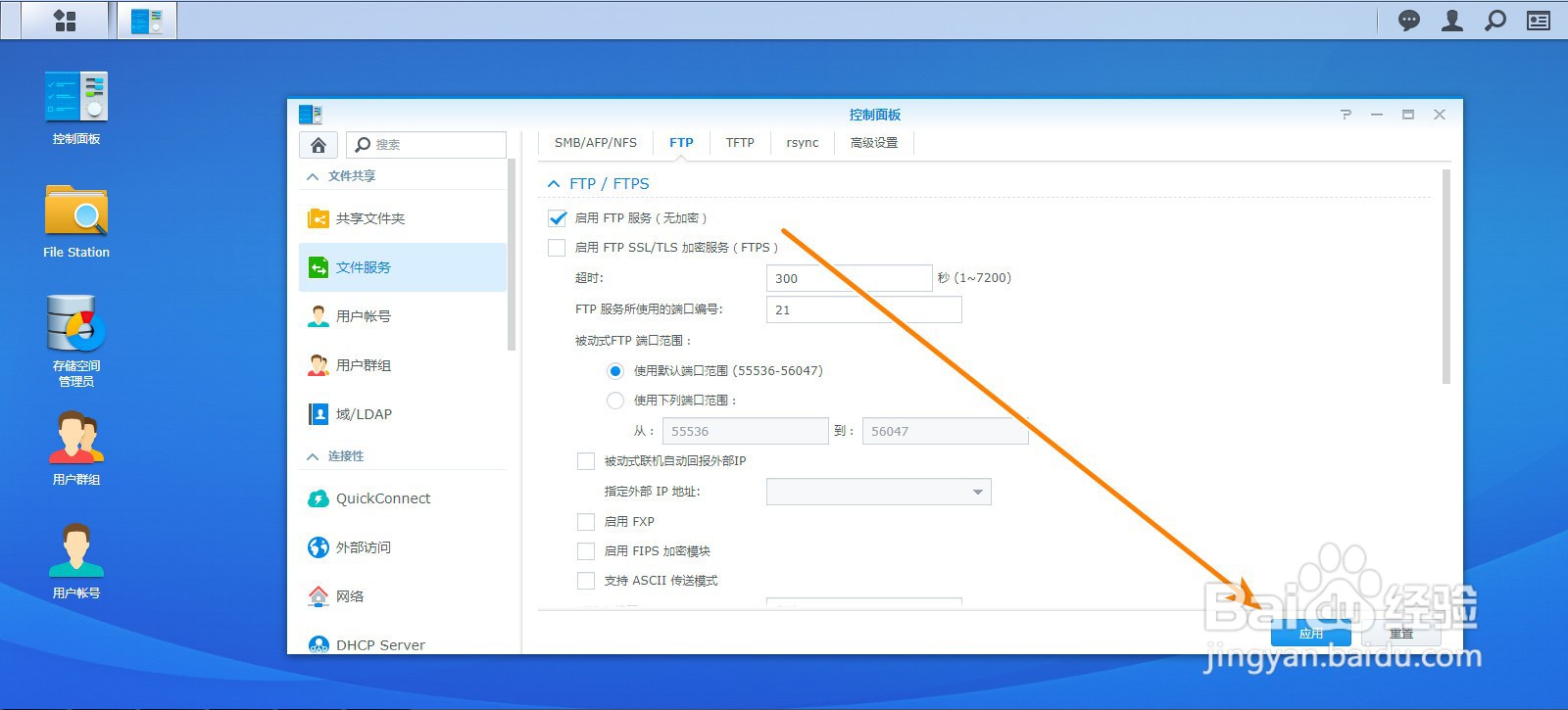The image size is (1568, 710).
Task: Enable 启用 FTP SSL/TLS 加密服务 checkbox
Action: 557,248
